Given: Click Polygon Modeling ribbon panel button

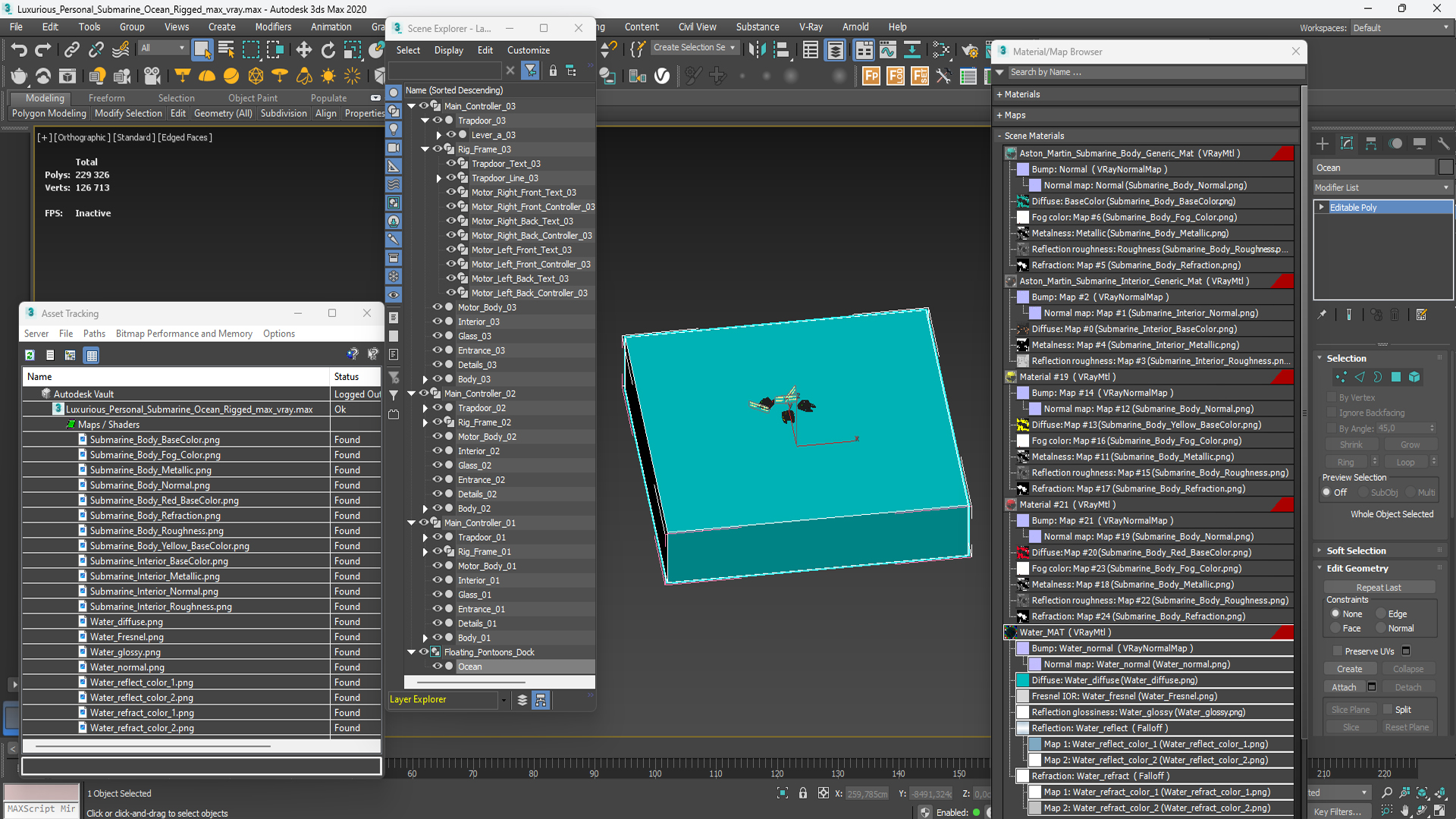Looking at the screenshot, I should pyautogui.click(x=49, y=113).
